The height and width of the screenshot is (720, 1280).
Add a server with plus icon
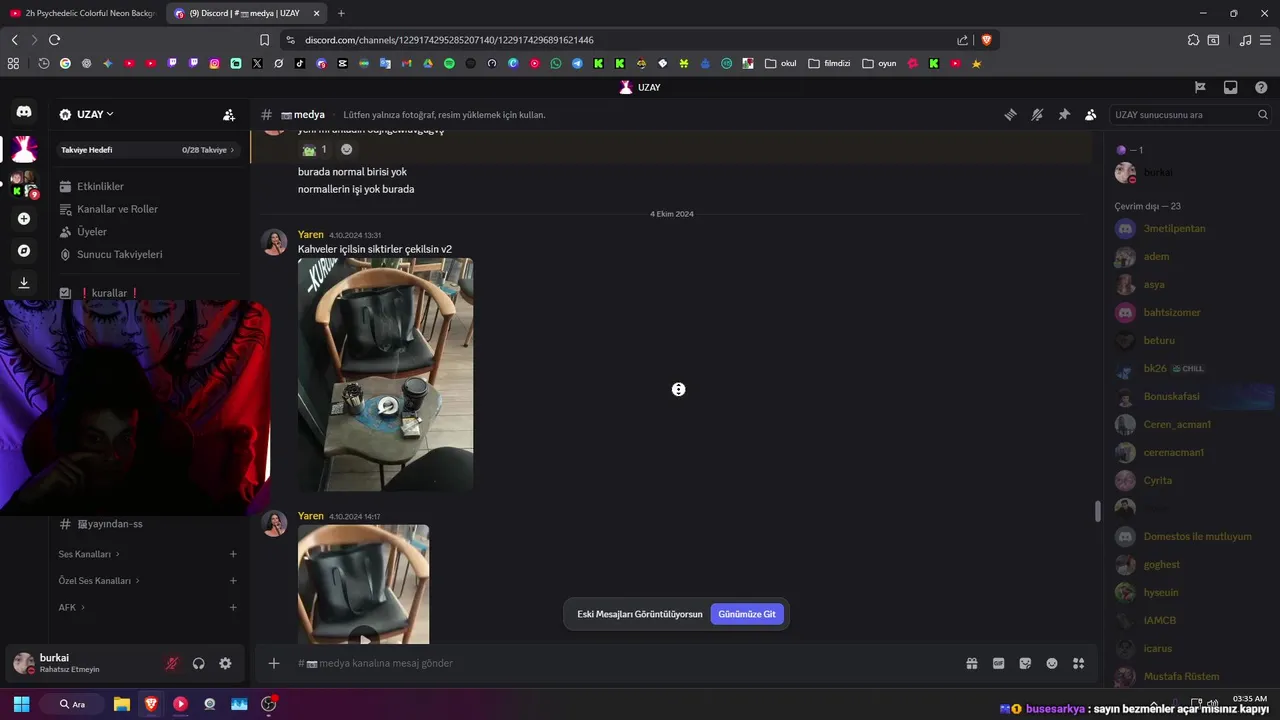(24, 218)
